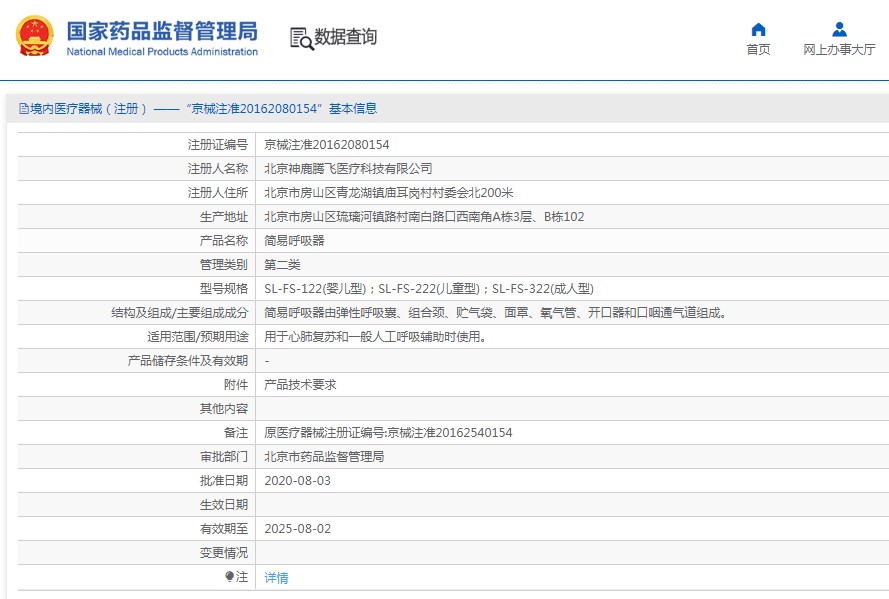This screenshot has height=599, width=889.
Task: Click the expiry date 2025-08-02 value
Action: coord(297,529)
